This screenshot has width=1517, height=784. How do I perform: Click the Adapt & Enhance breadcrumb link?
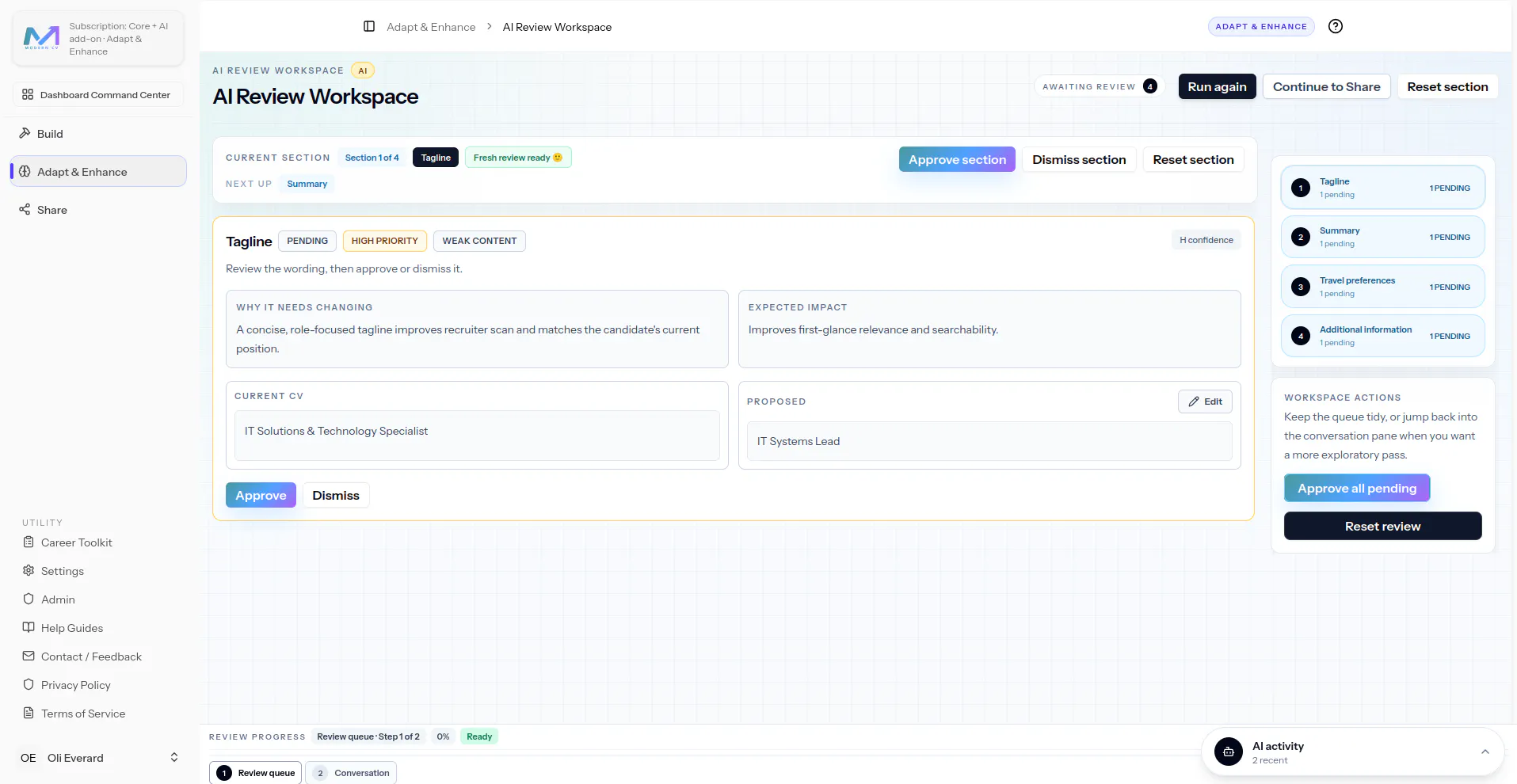(x=431, y=27)
